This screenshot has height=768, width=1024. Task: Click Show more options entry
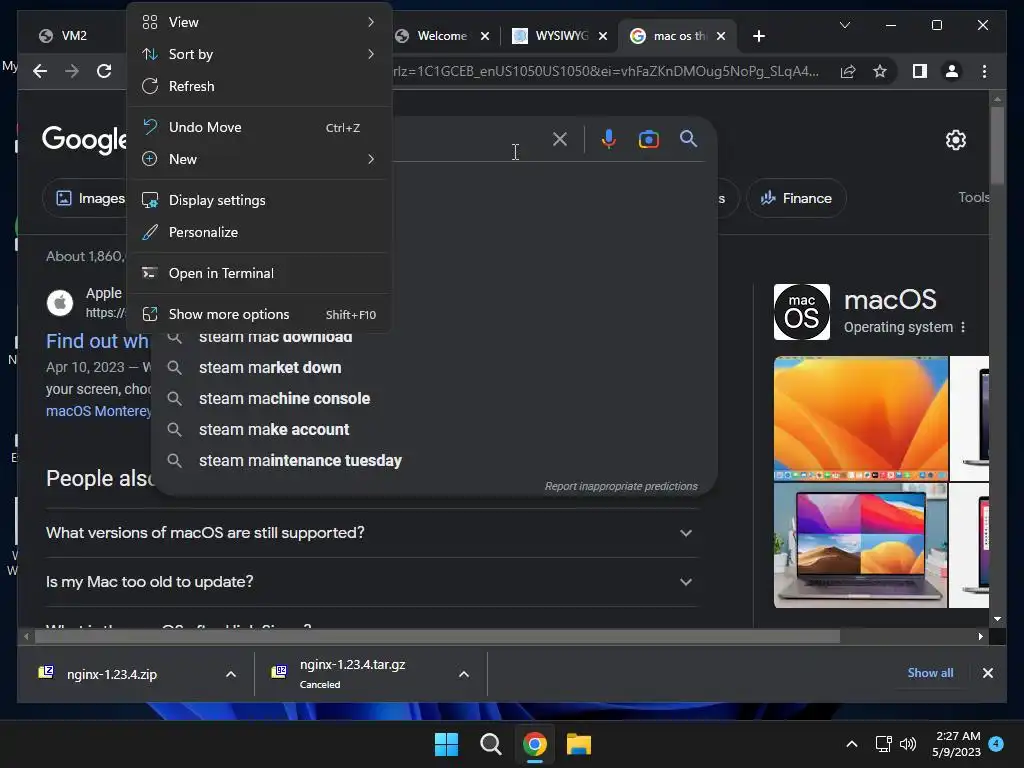point(259,315)
